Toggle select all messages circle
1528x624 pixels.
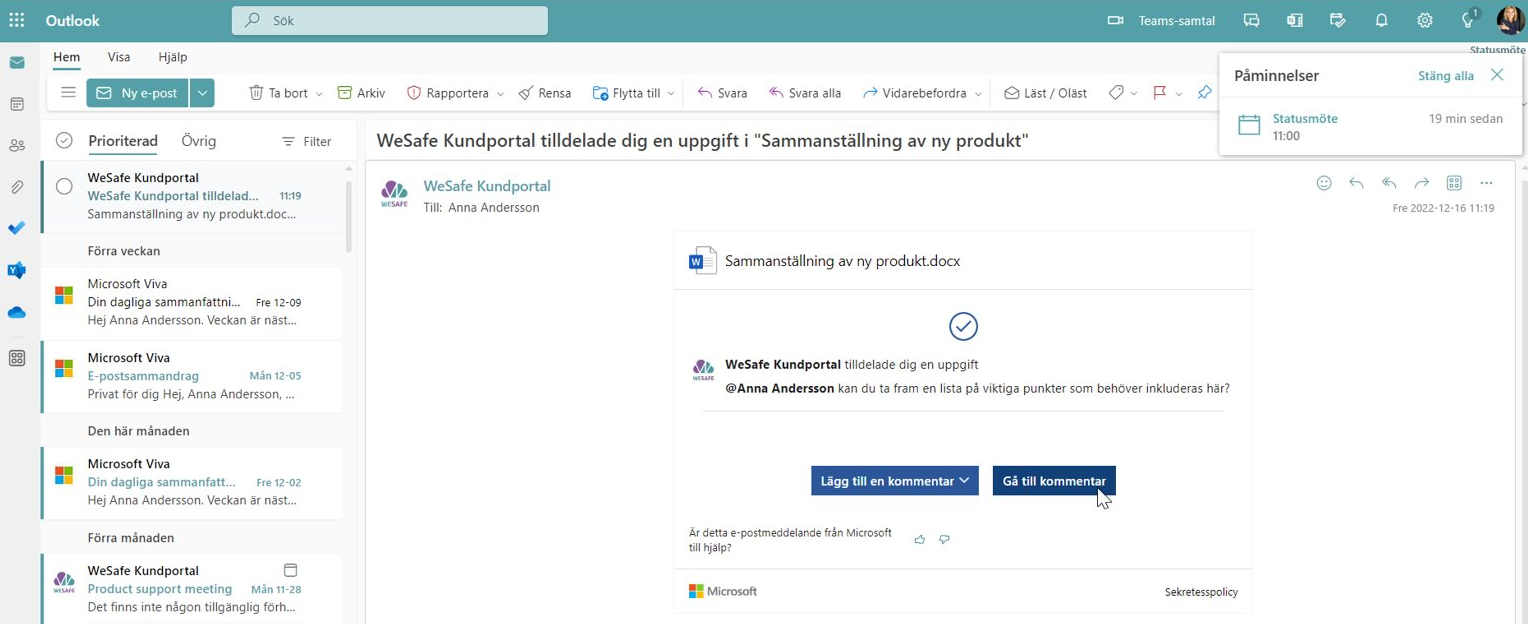64,141
